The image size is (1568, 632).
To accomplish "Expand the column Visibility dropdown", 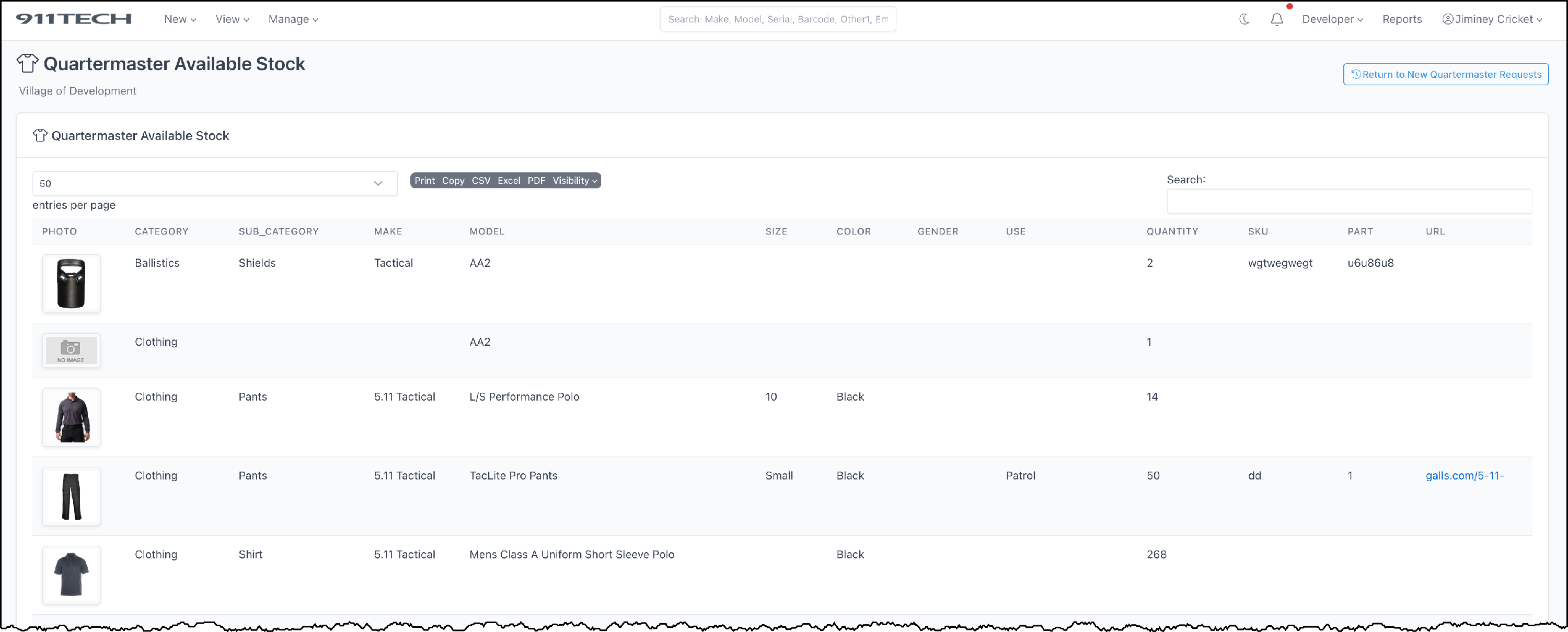I will 574,181.
